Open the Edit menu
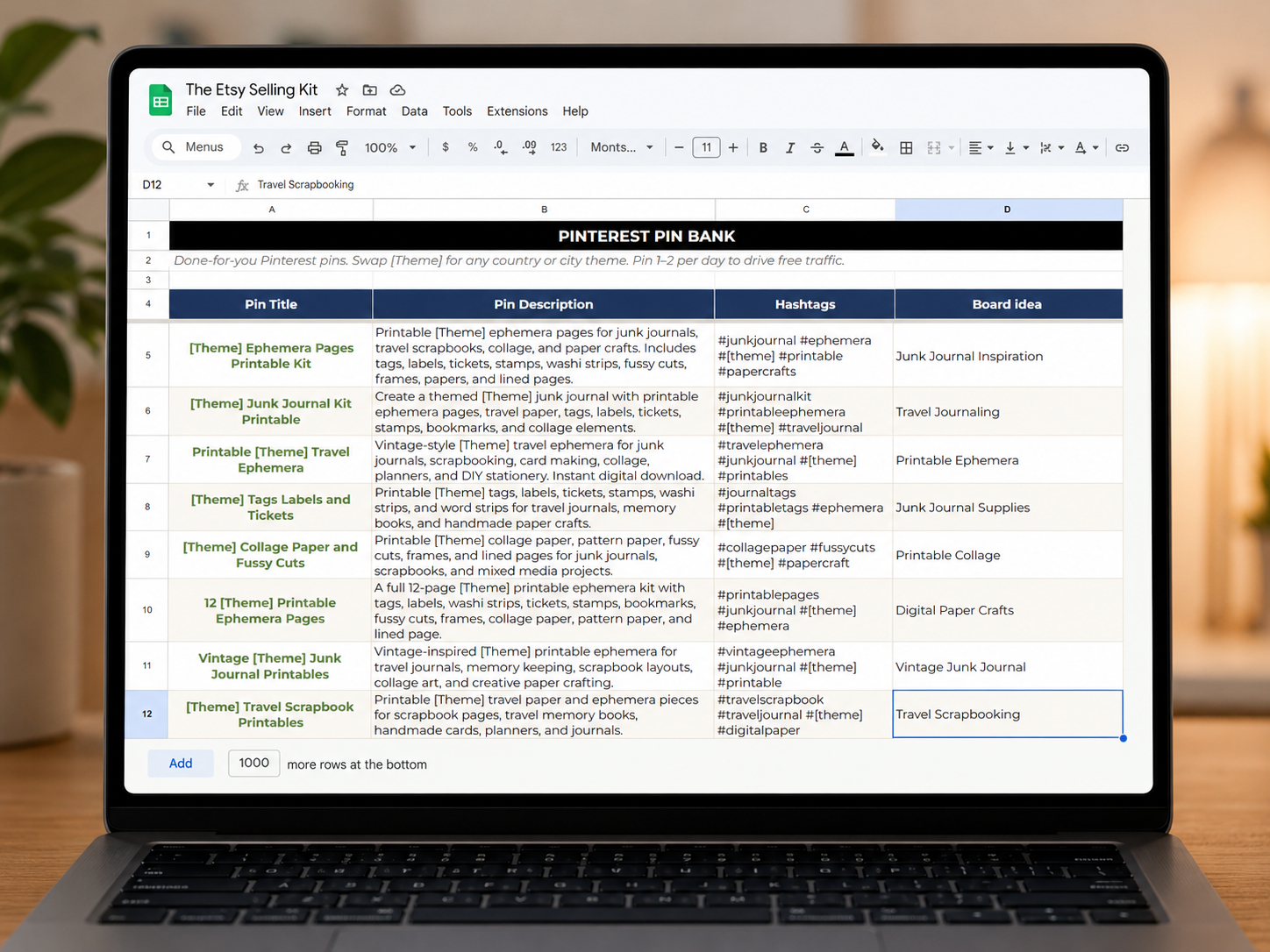 click(232, 111)
